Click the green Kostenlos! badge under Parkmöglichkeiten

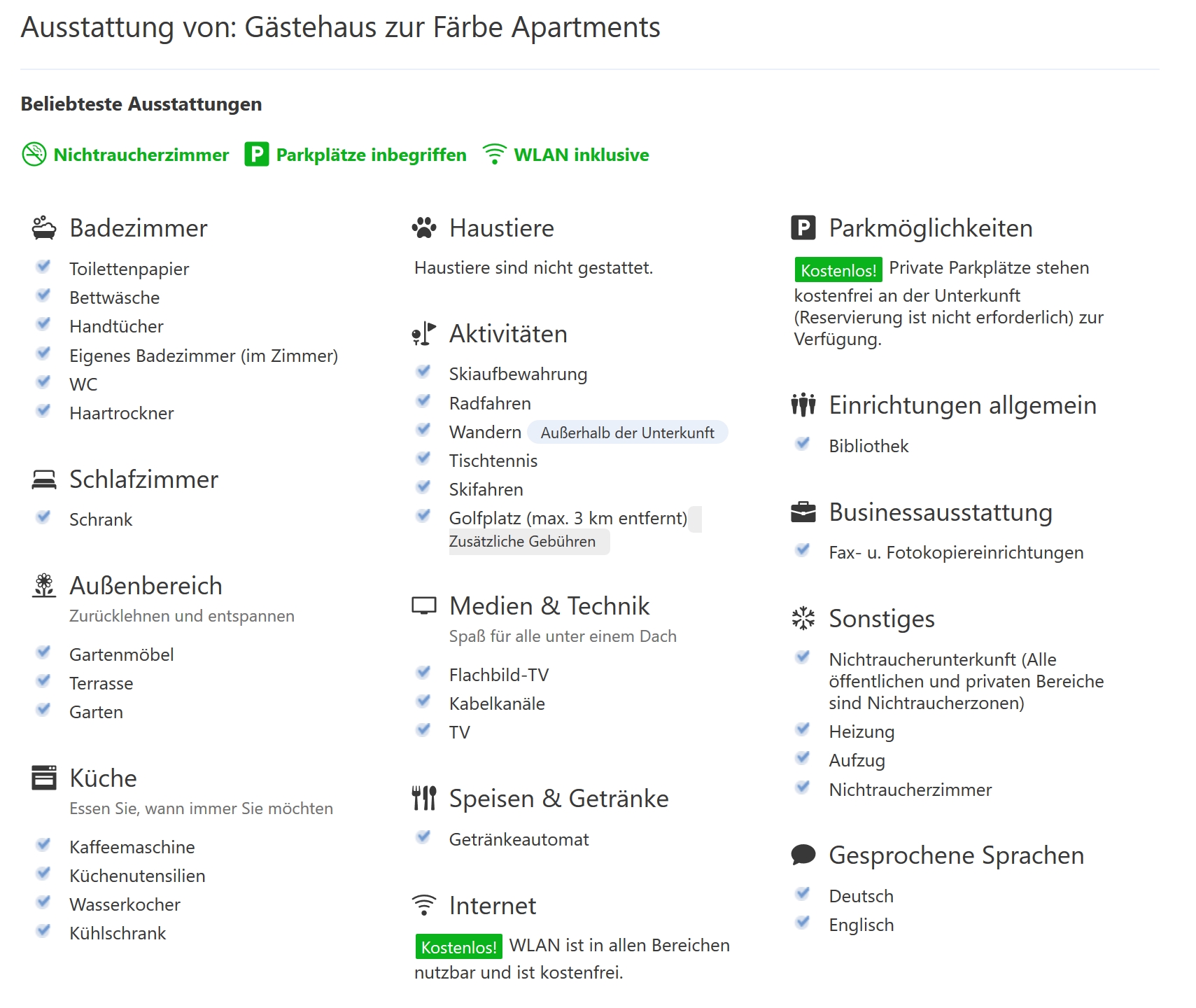838,270
